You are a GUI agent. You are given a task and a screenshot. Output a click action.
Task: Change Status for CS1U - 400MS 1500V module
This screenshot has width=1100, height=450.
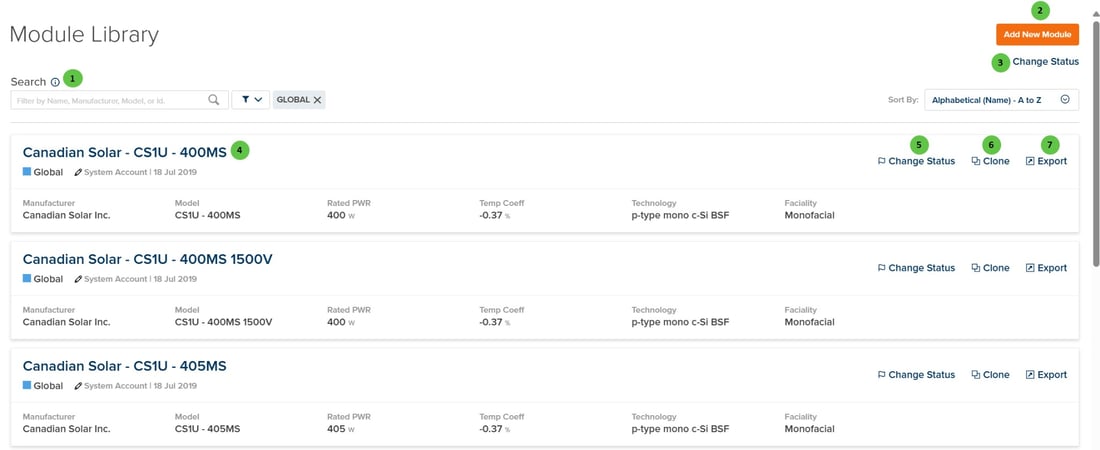click(916, 267)
